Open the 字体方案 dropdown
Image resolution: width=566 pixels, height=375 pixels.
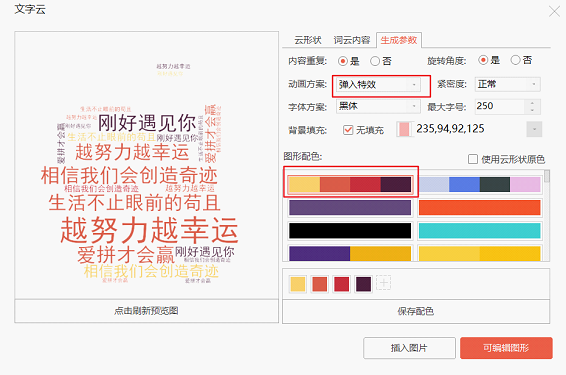(x=378, y=106)
